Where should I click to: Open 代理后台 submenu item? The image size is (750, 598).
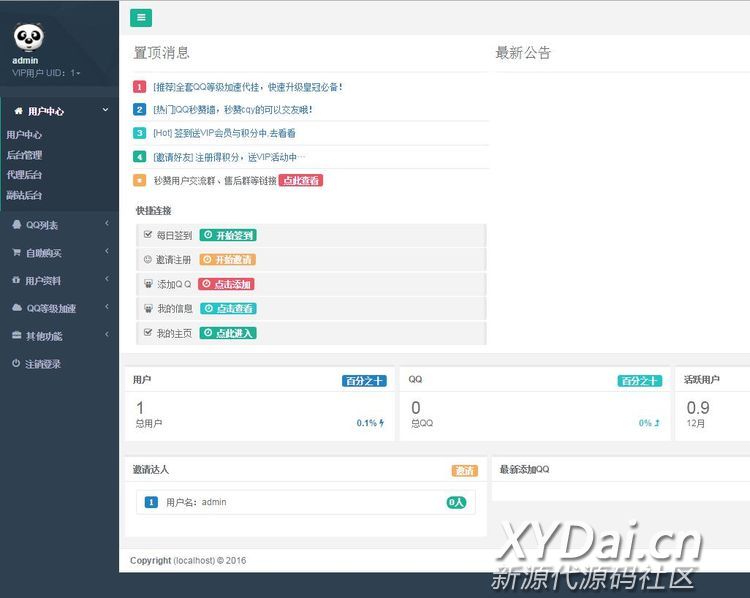[24, 175]
